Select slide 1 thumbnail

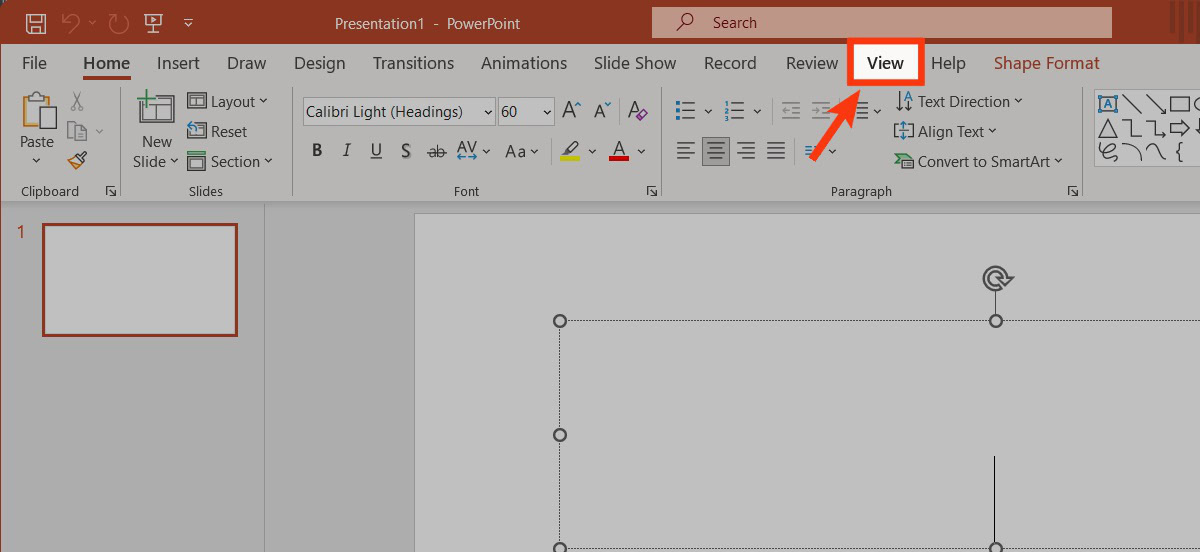point(140,279)
